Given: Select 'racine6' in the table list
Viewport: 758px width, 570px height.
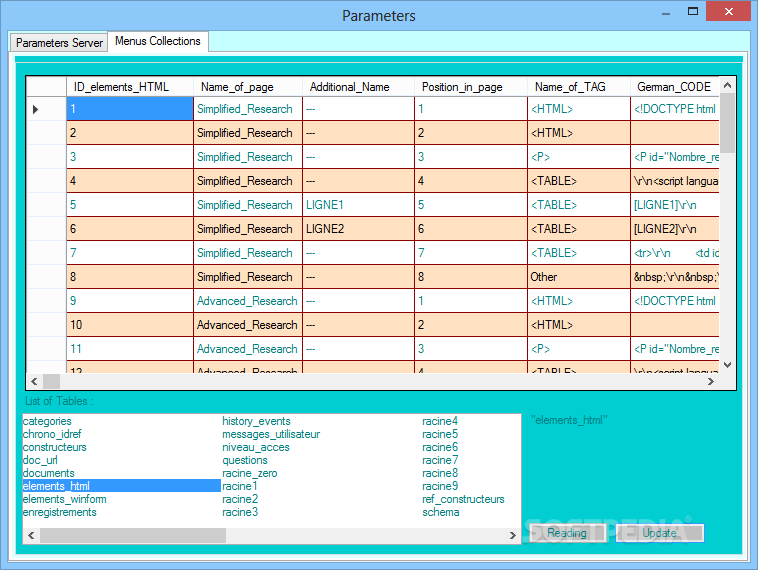Looking at the screenshot, I should point(440,447).
